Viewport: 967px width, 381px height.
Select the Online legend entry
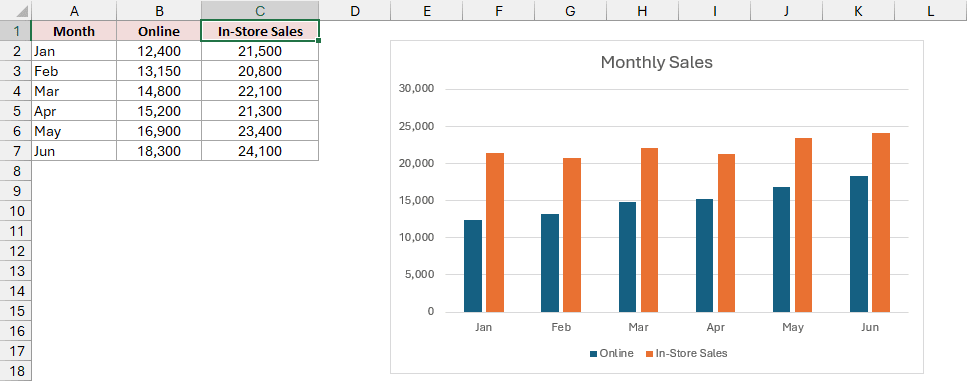click(x=612, y=354)
